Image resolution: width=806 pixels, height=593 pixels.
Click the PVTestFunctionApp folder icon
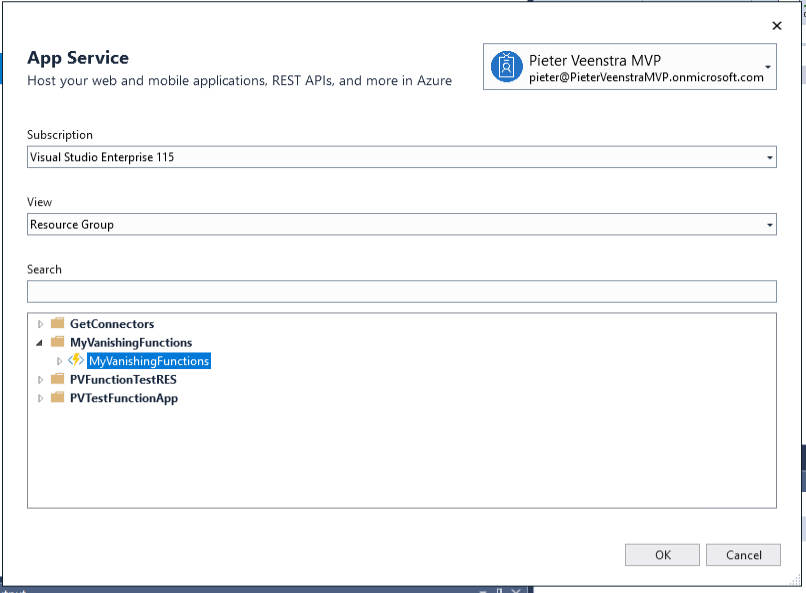click(58, 397)
